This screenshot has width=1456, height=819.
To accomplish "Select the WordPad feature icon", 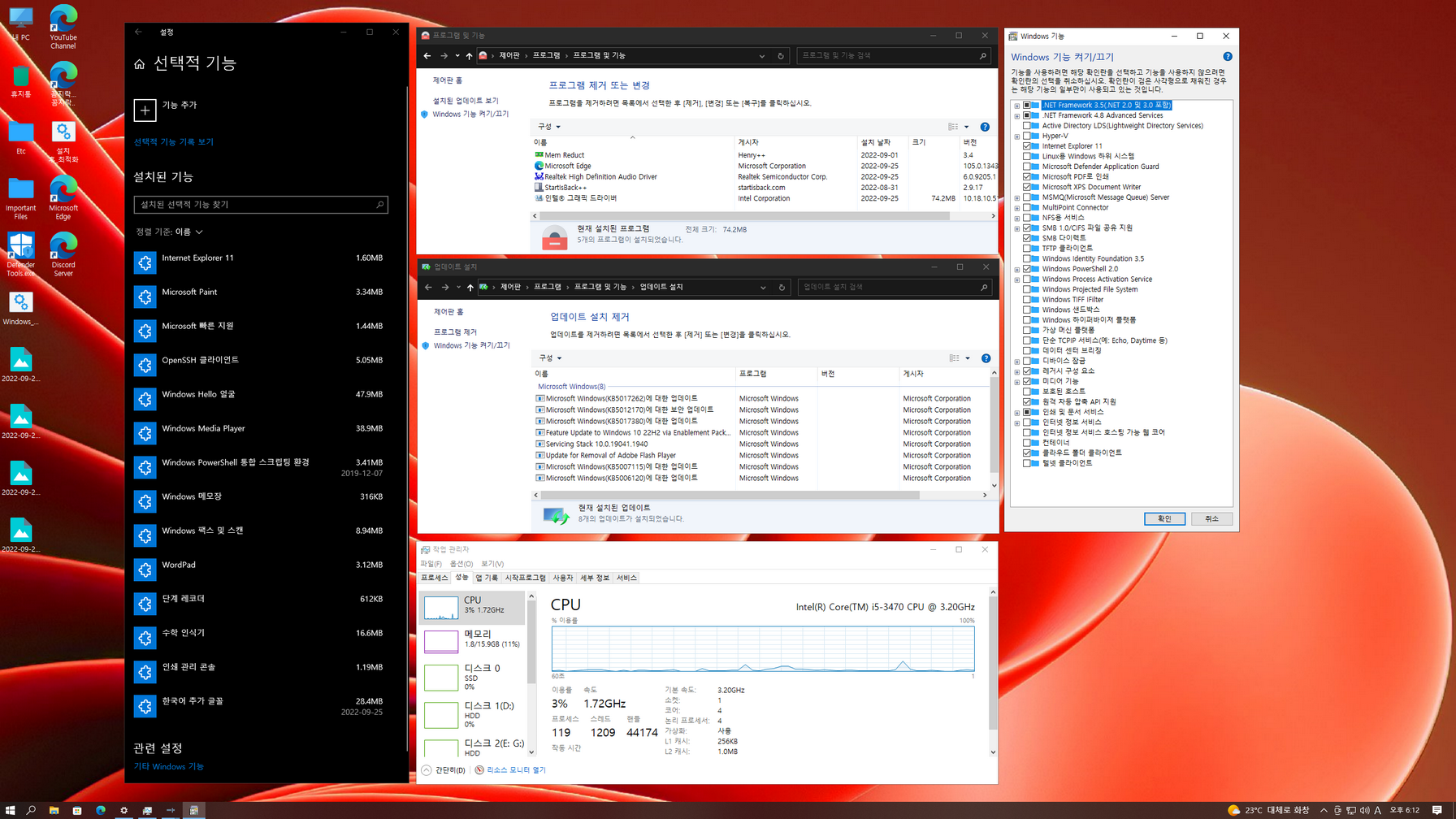I will pyautogui.click(x=145, y=570).
